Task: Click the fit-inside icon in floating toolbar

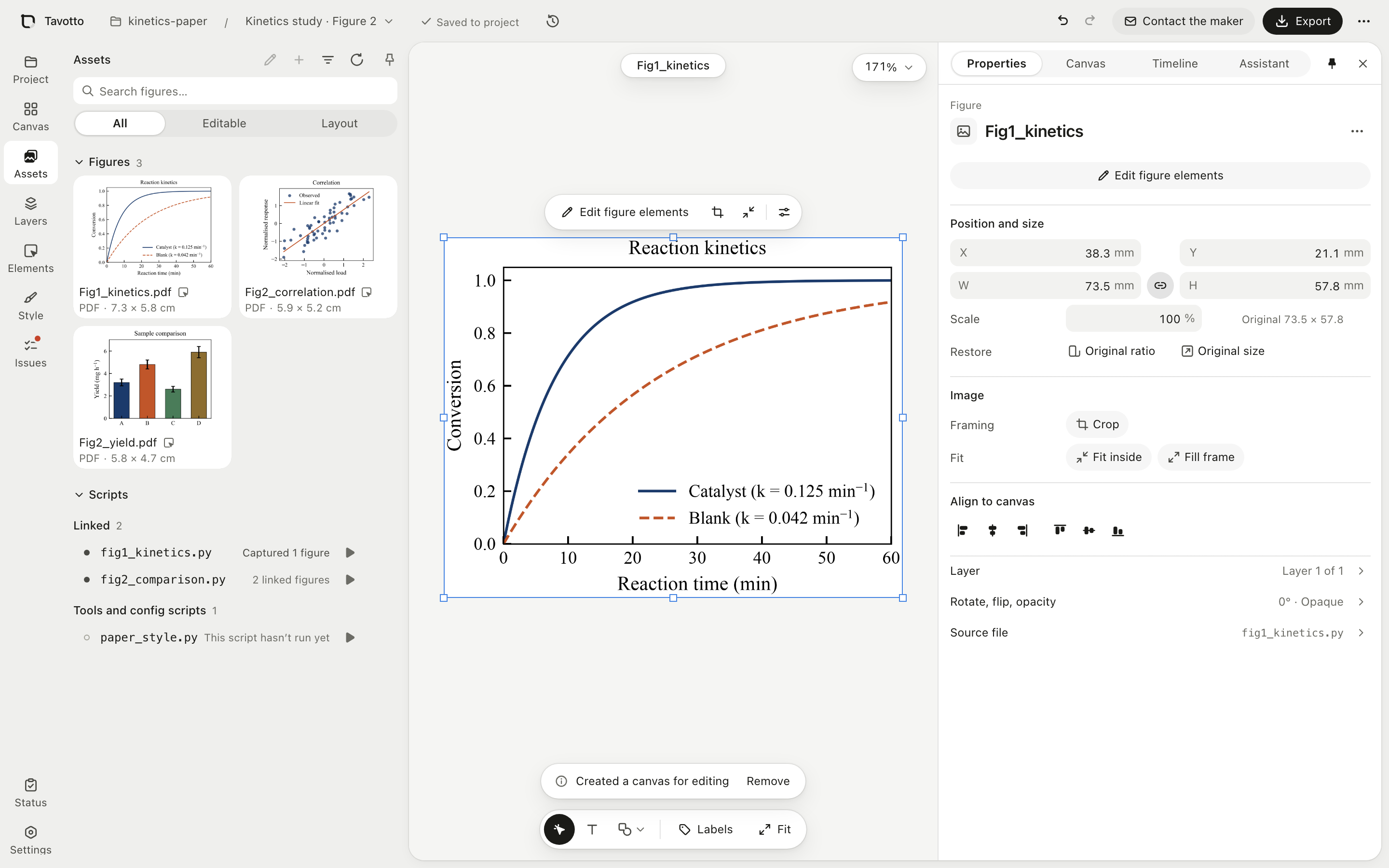Action: coord(749,212)
